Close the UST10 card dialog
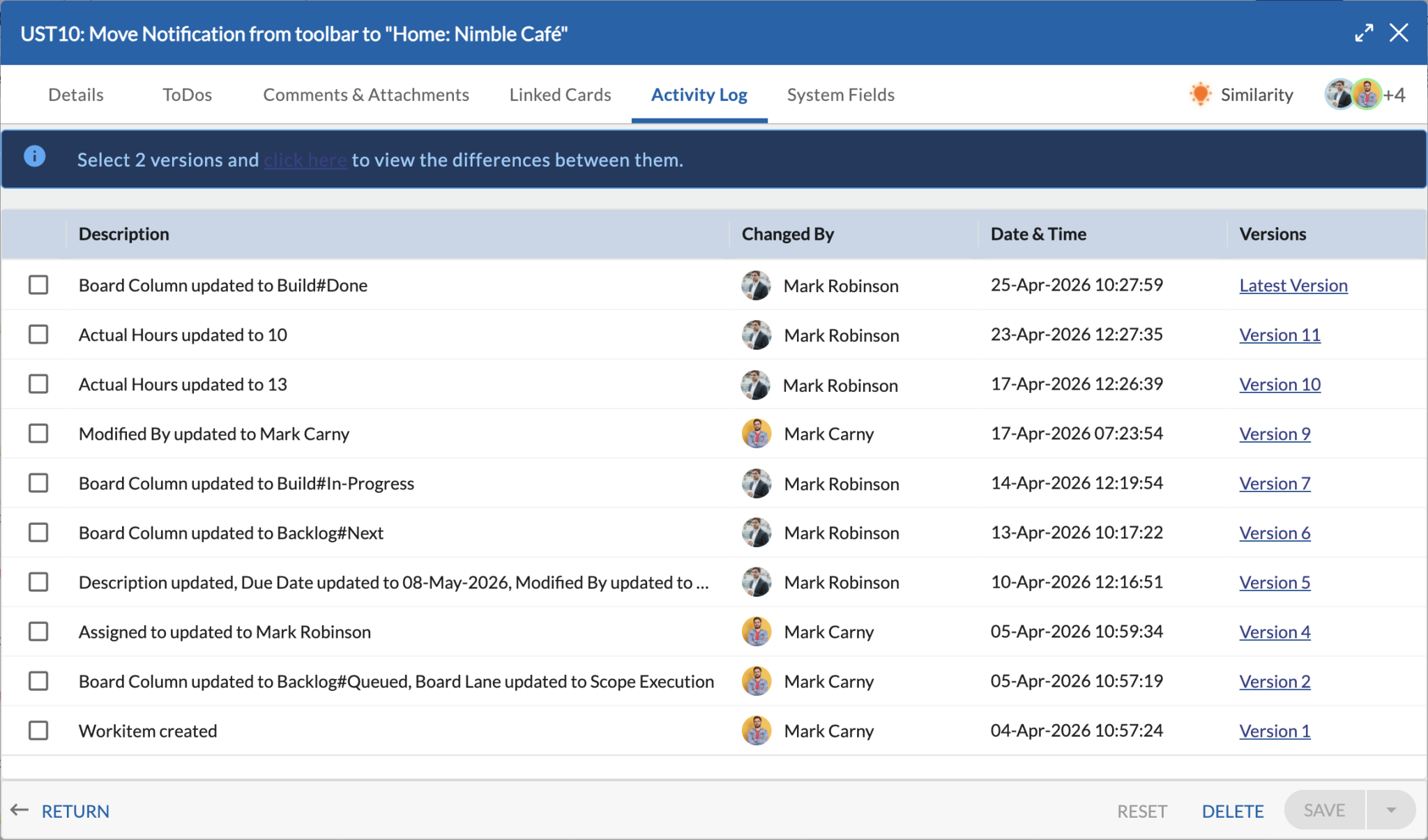1428x840 pixels. click(x=1399, y=33)
